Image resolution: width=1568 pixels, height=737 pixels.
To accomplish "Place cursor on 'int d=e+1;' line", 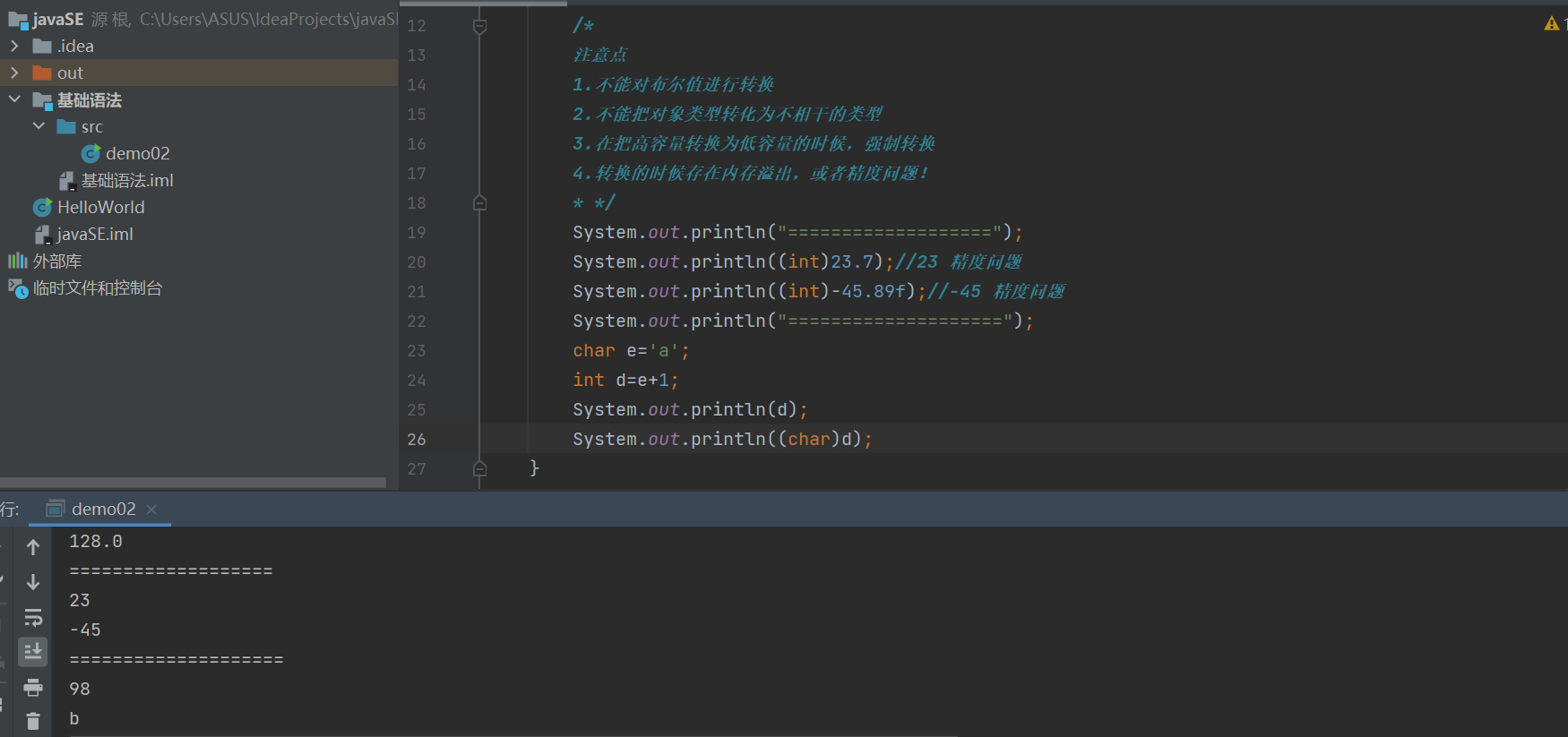I will (626, 380).
